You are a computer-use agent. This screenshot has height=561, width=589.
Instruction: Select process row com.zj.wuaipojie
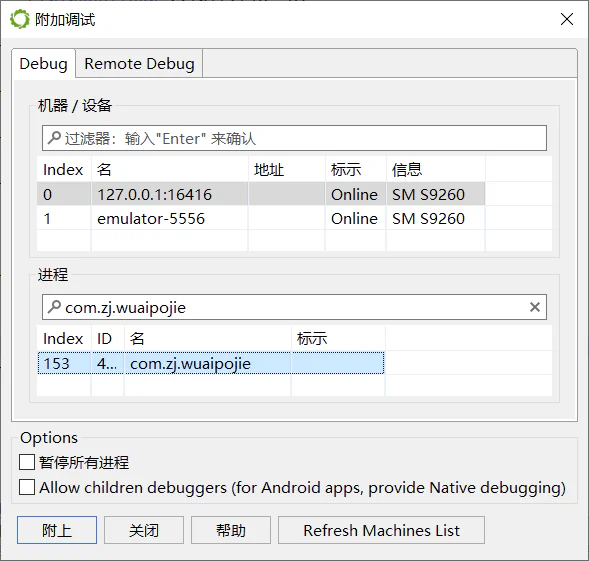point(211,363)
